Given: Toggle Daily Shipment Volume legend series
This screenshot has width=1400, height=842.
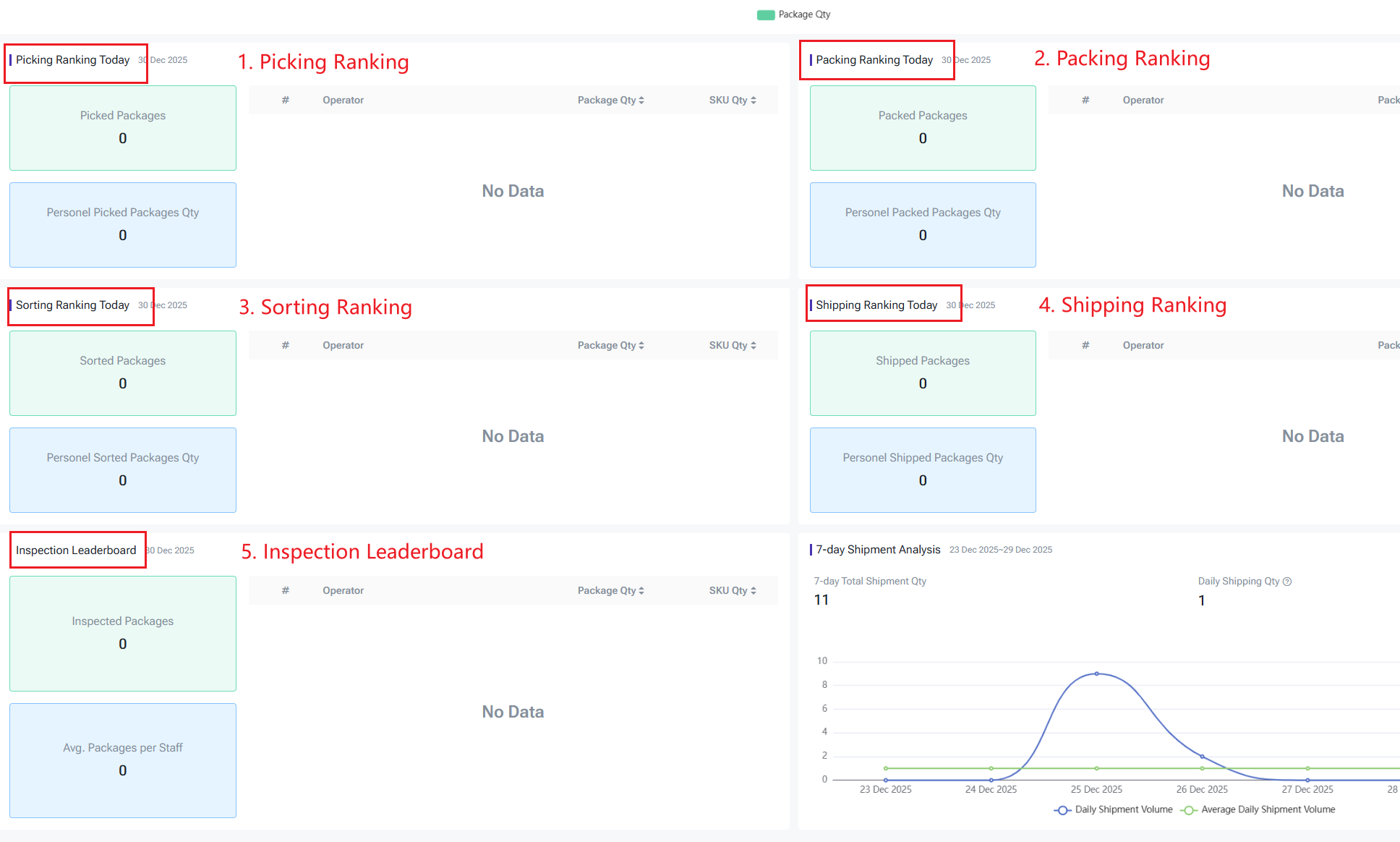Looking at the screenshot, I should pyautogui.click(x=1113, y=810).
